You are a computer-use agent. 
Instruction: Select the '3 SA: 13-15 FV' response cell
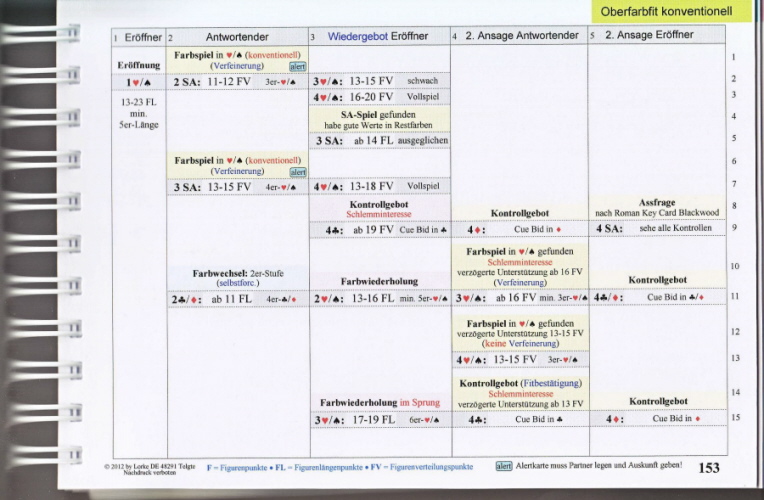[237, 187]
